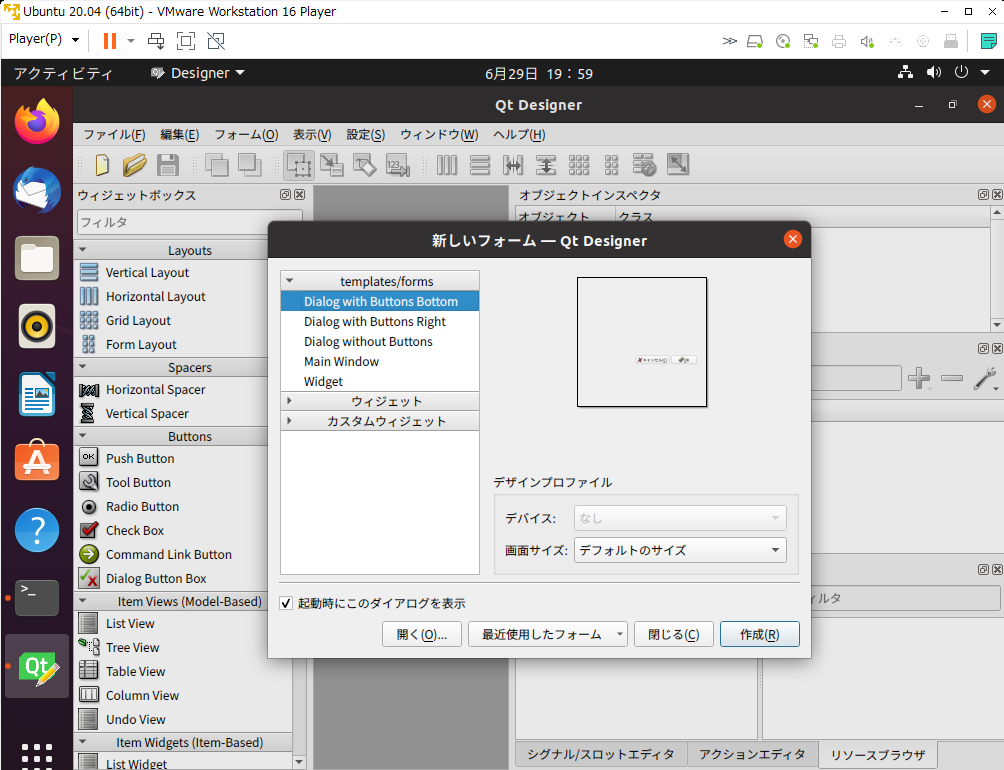The image size is (1004, 770).
Task: Select the Edit Buddies mode icon
Action: 365,165
